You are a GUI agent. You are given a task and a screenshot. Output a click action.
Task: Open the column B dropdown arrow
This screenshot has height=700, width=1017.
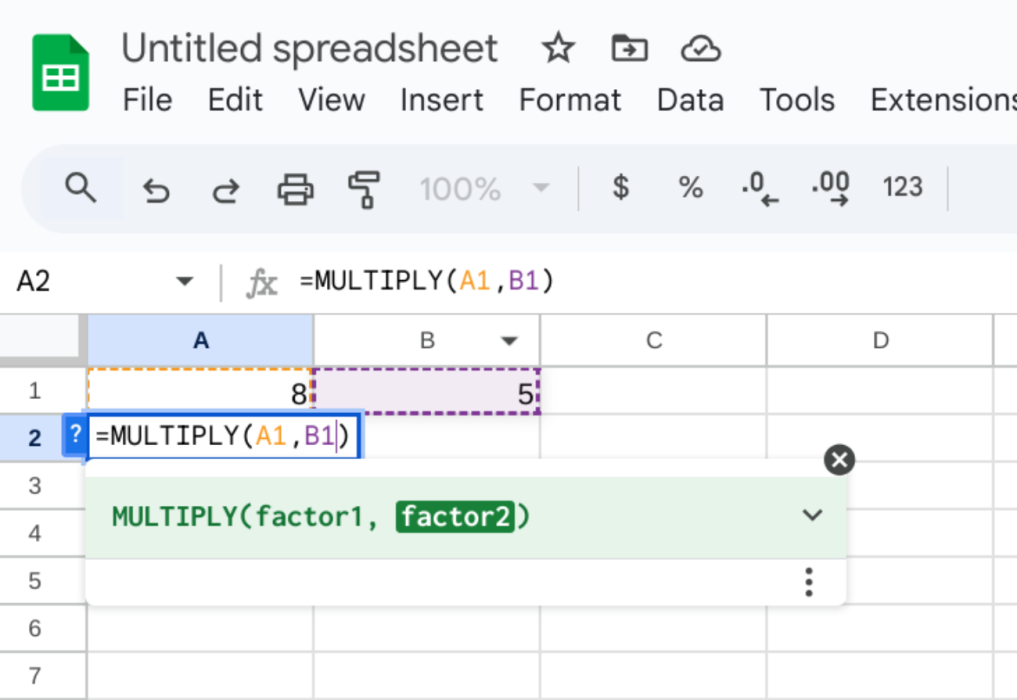(x=510, y=340)
